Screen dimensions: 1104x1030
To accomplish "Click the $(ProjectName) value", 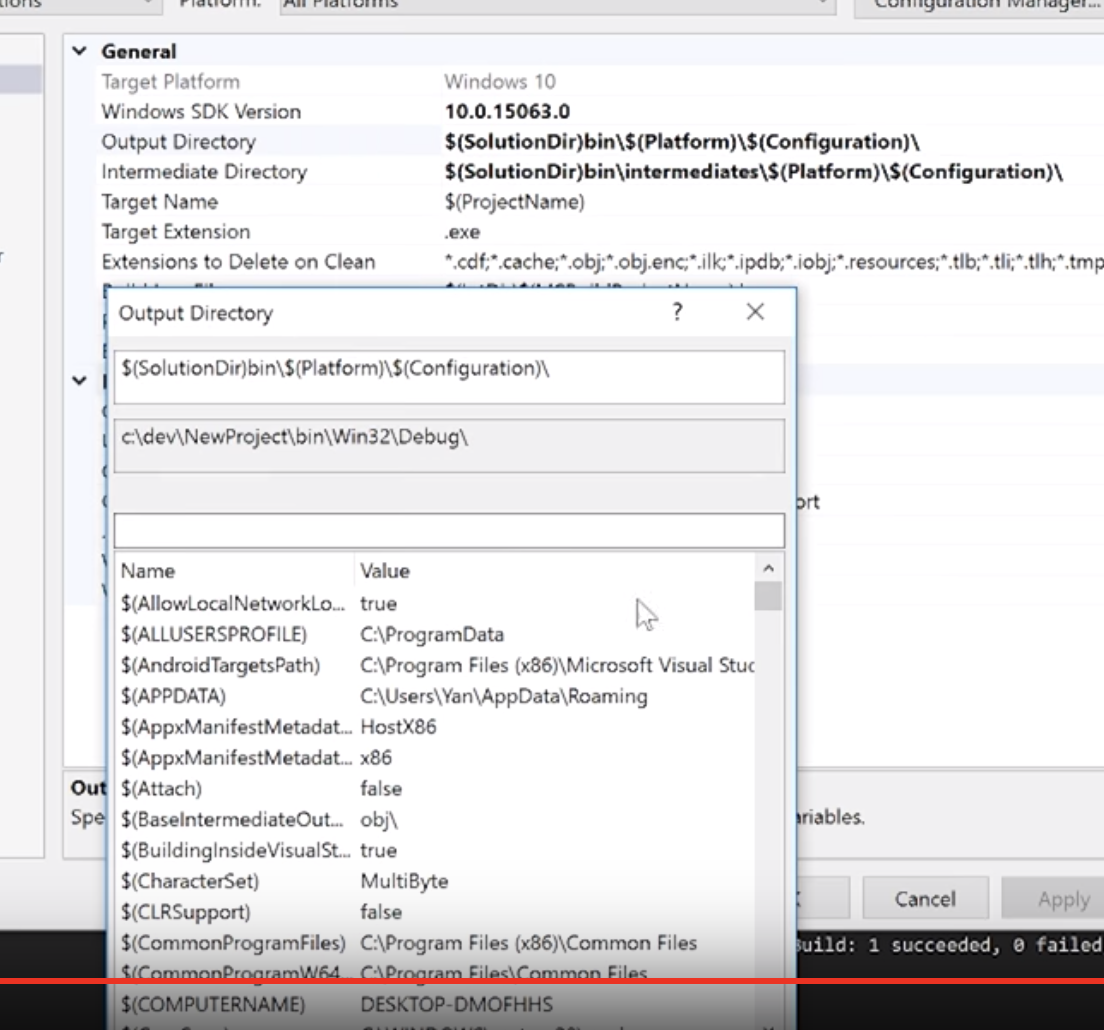I will tap(515, 202).
